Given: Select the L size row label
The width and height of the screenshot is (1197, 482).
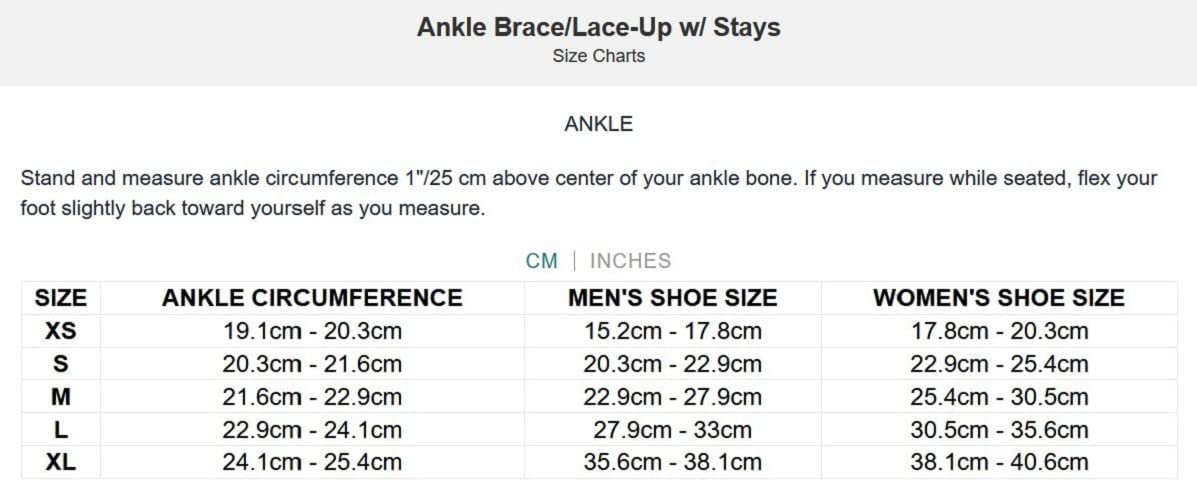Looking at the screenshot, I should [x=61, y=429].
